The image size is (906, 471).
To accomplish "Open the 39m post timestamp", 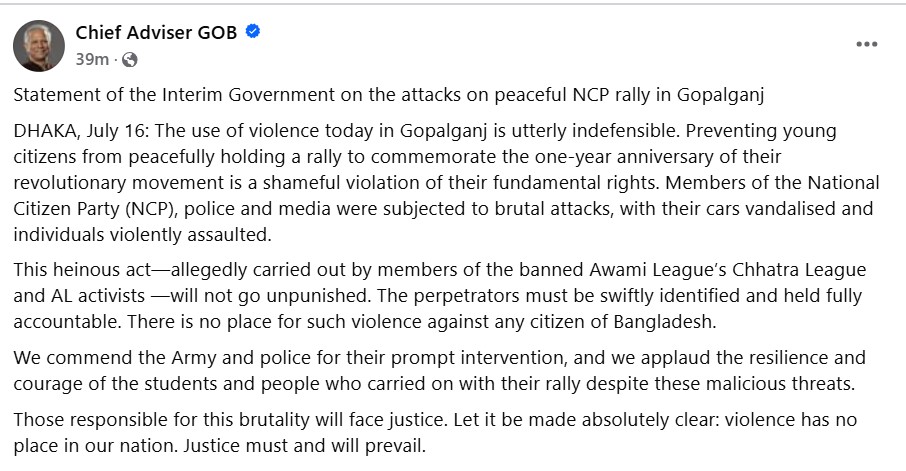I will pyautogui.click(x=92, y=59).
